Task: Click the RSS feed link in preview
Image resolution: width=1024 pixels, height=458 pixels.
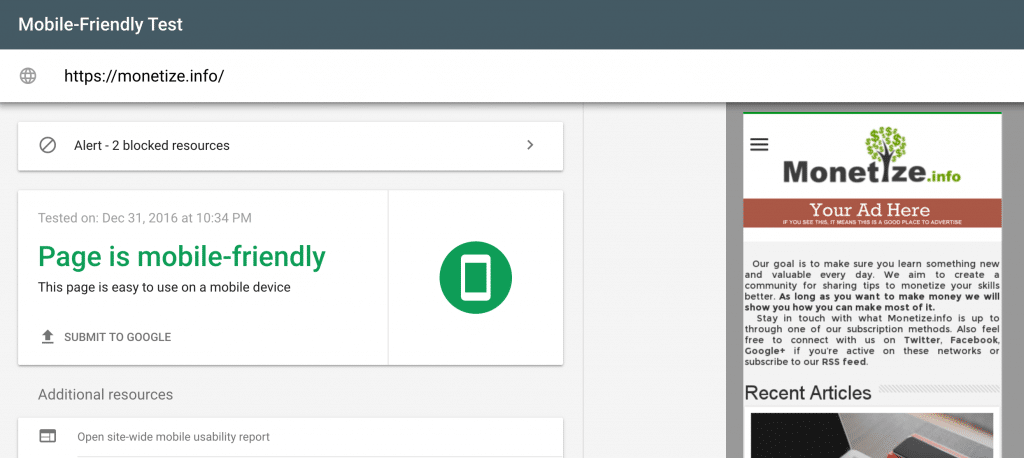Action: click(843, 361)
